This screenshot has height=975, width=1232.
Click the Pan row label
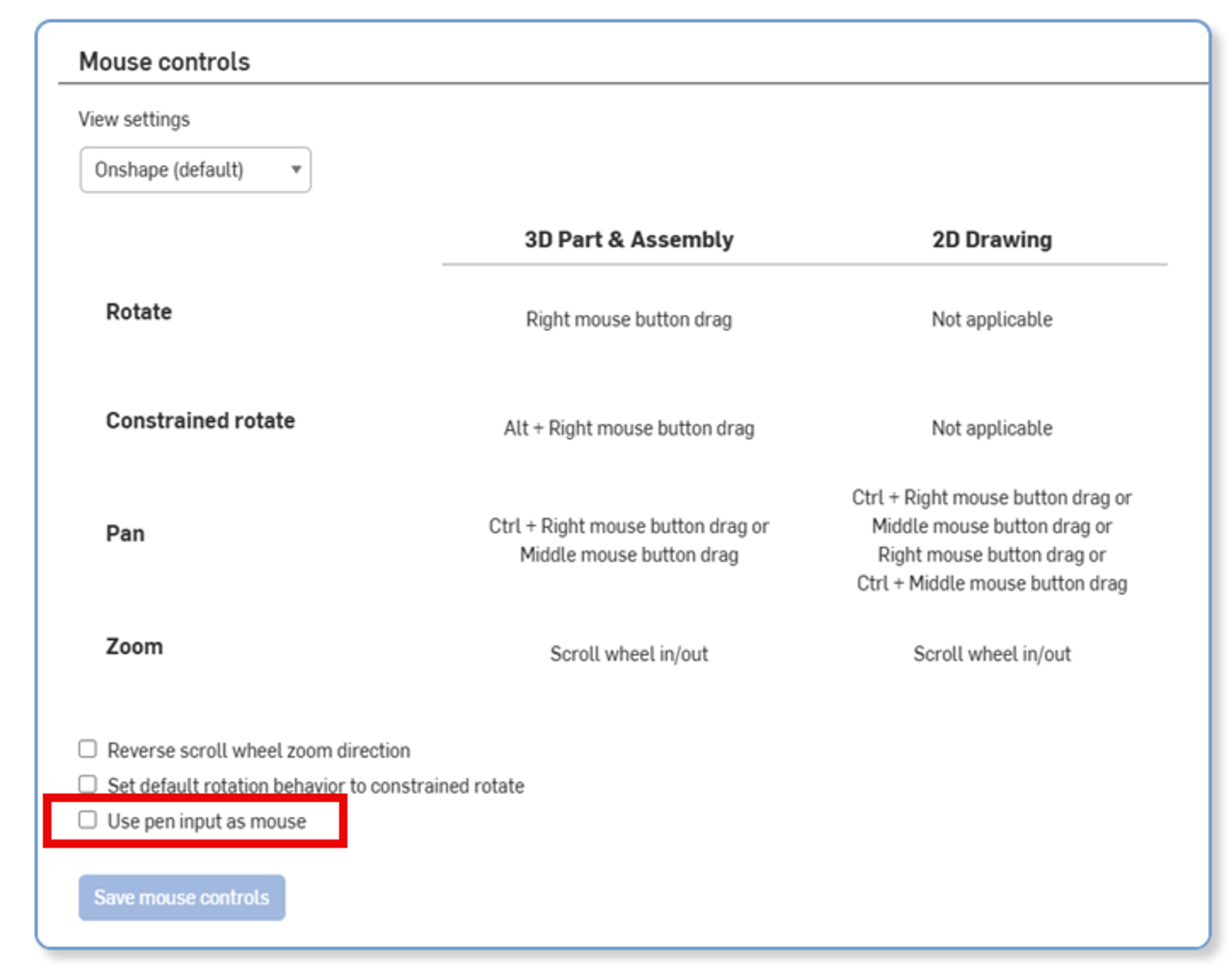coord(125,532)
